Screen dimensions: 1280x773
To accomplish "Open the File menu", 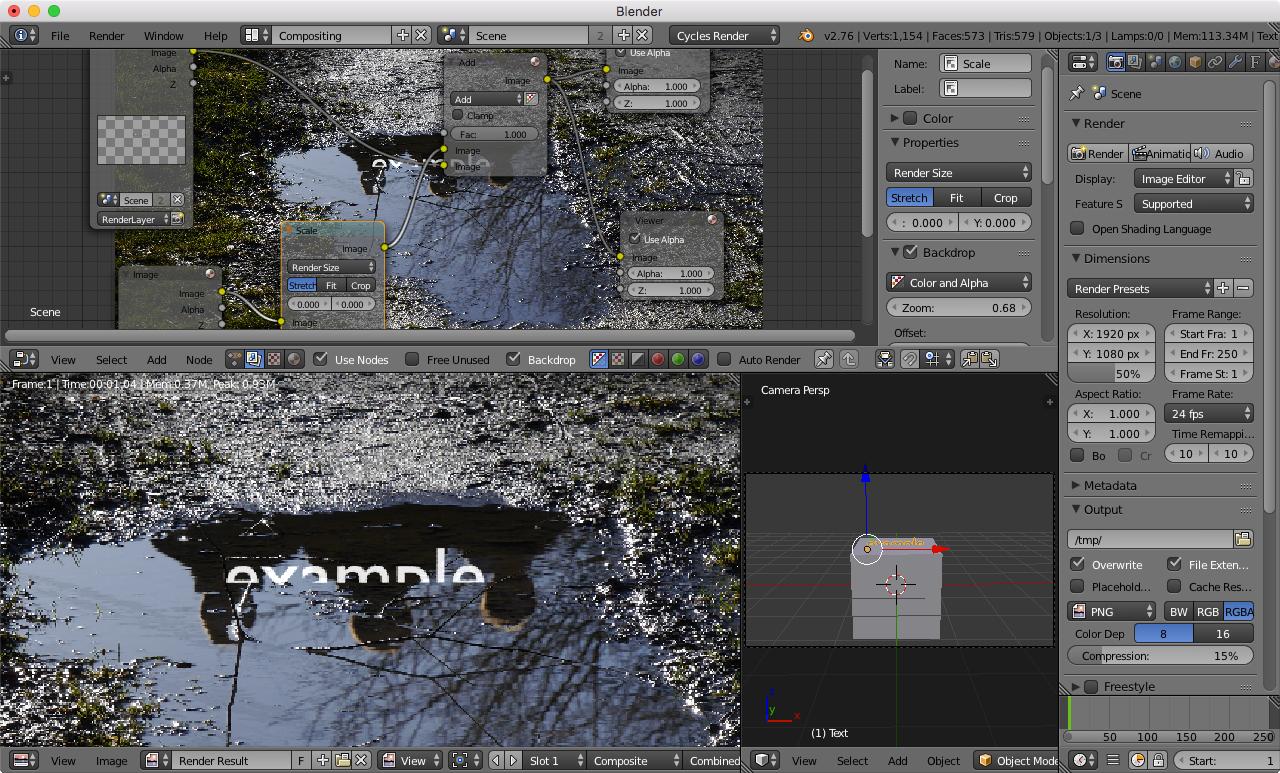I will click(60, 35).
